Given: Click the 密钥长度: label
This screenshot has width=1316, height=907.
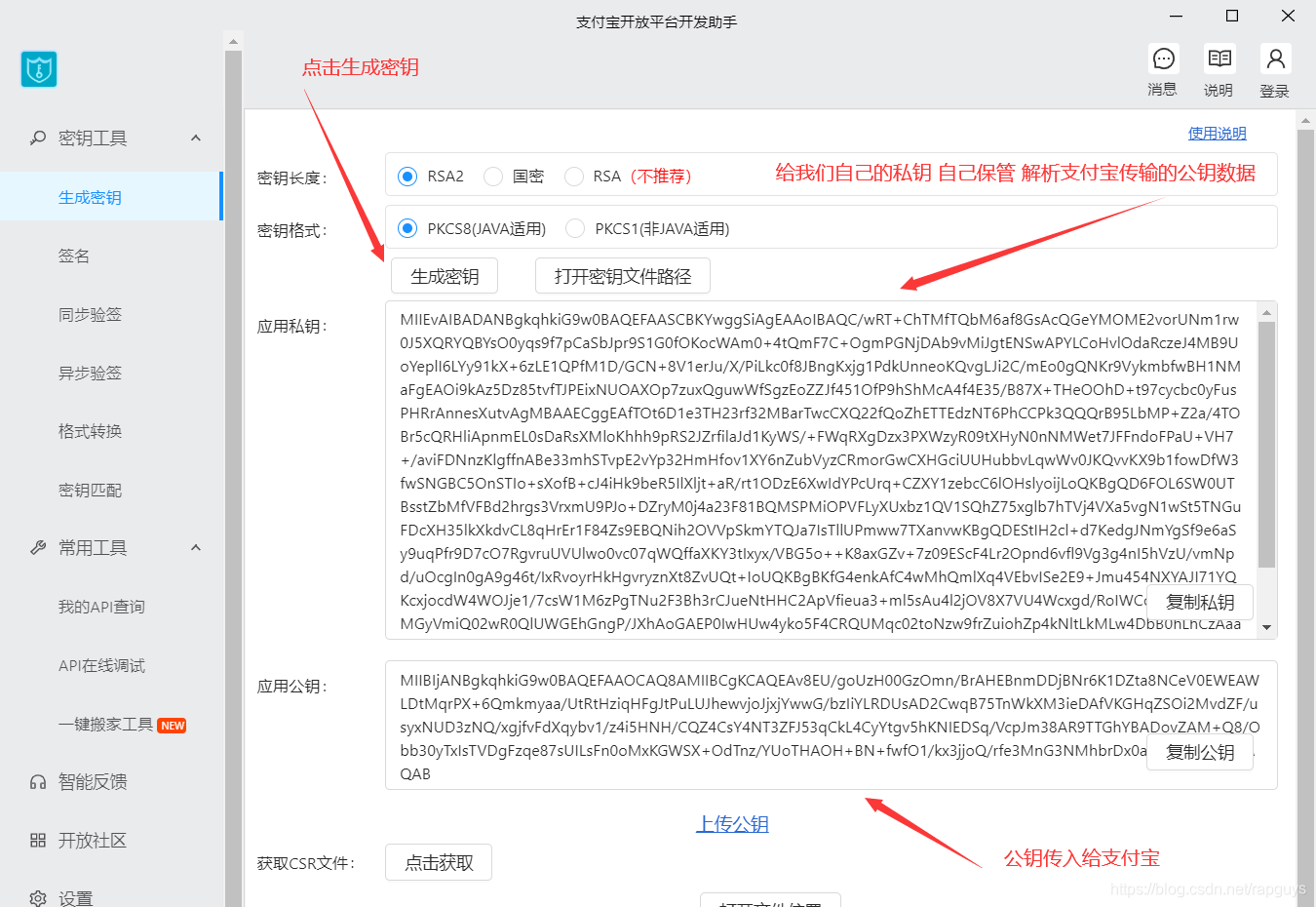Looking at the screenshot, I should coord(292,178).
